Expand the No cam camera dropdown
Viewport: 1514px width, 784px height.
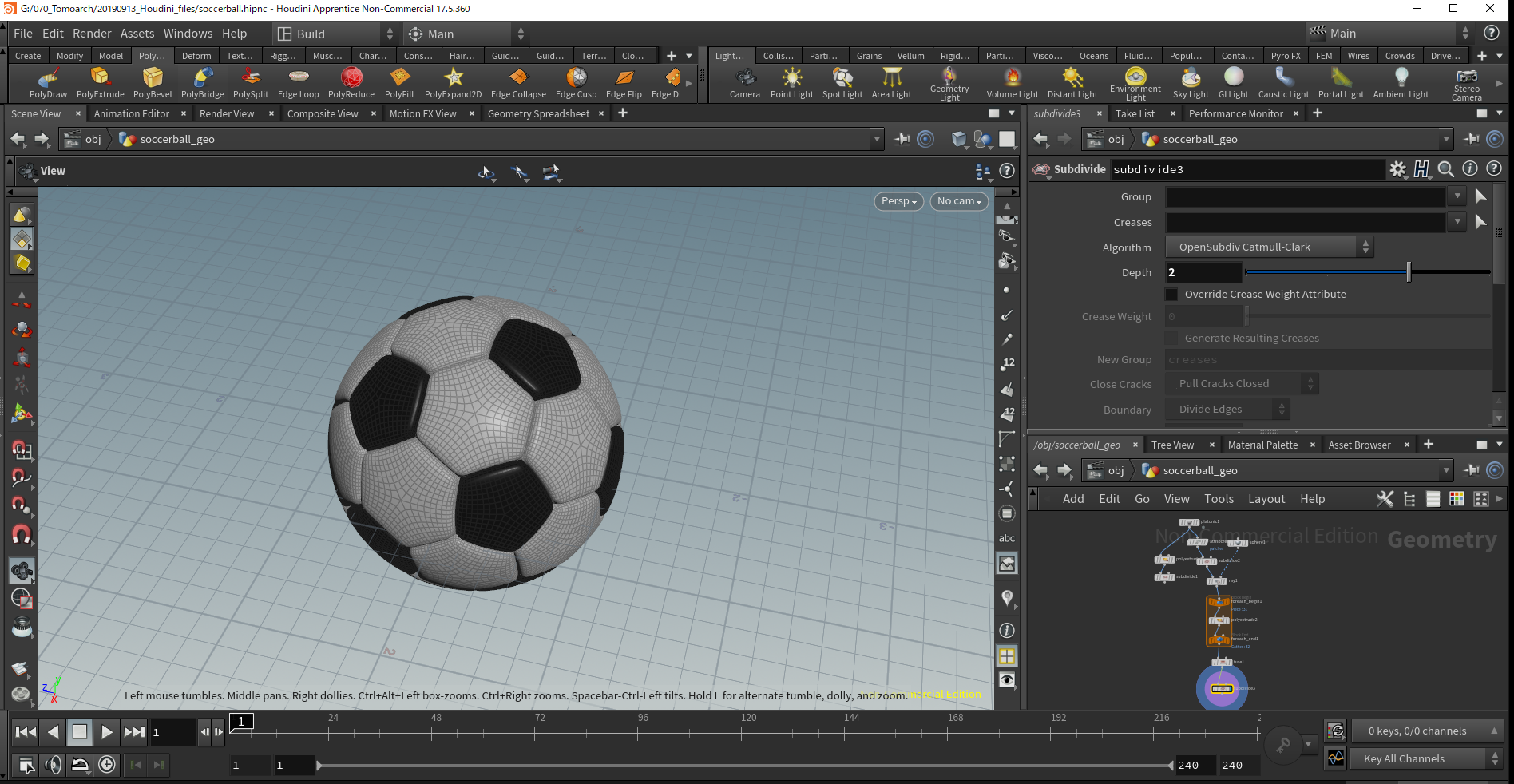pyautogui.click(x=958, y=201)
